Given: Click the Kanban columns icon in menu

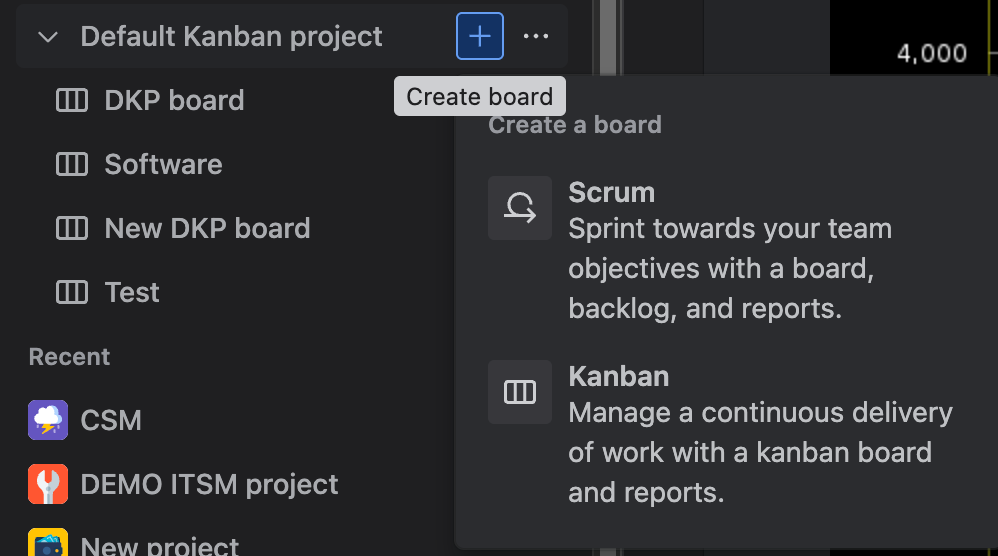Looking at the screenshot, I should [x=520, y=392].
